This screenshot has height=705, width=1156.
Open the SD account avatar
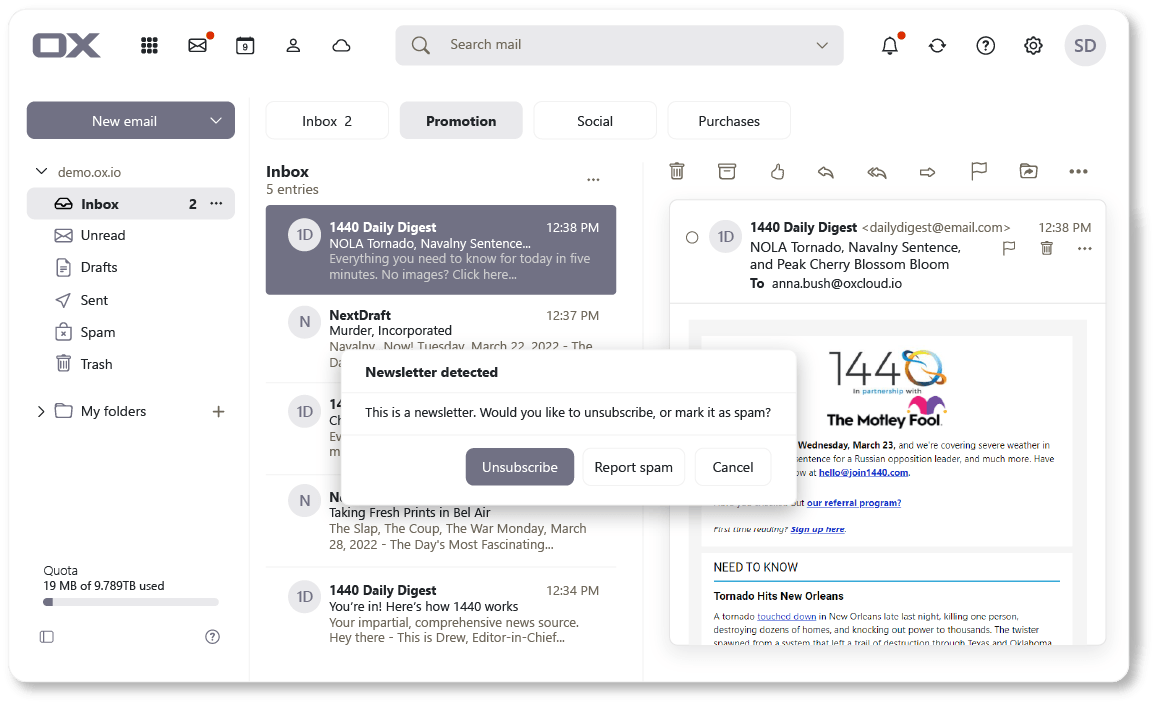pos(1084,46)
